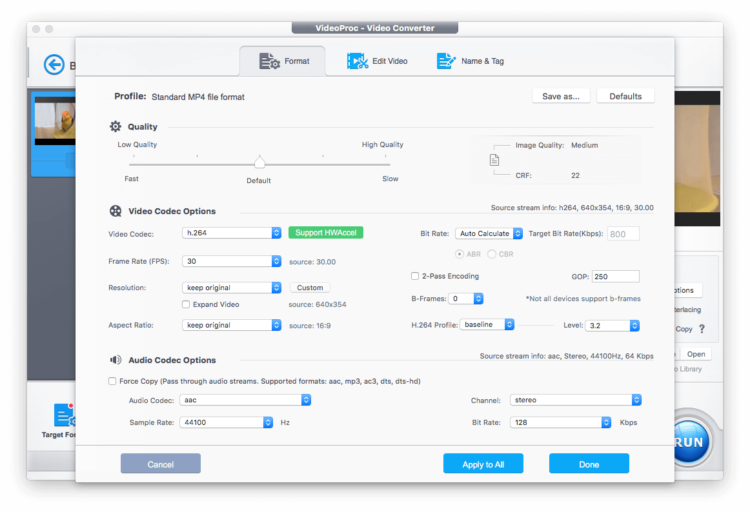Viewport: 750px width, 512px height.
Task: Open the audio Bit Rate 128 dropdown
Action: coord(561,423)
